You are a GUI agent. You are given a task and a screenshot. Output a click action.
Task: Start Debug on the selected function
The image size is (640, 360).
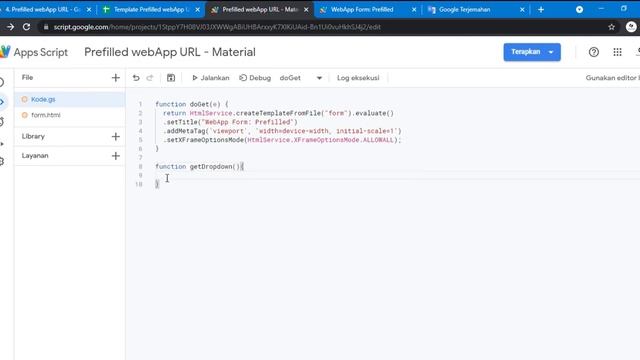click(255, 78)
